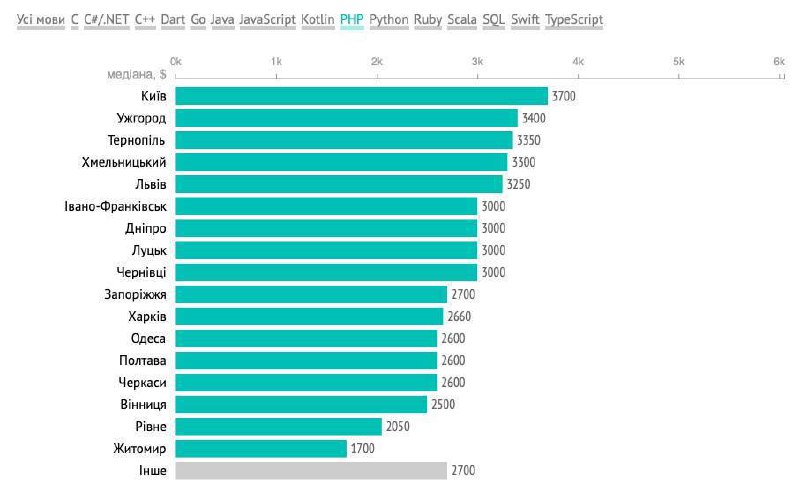Select the gray Інше bar
Image resolution: width=800 pixels, height=491 pixels.
311,471
